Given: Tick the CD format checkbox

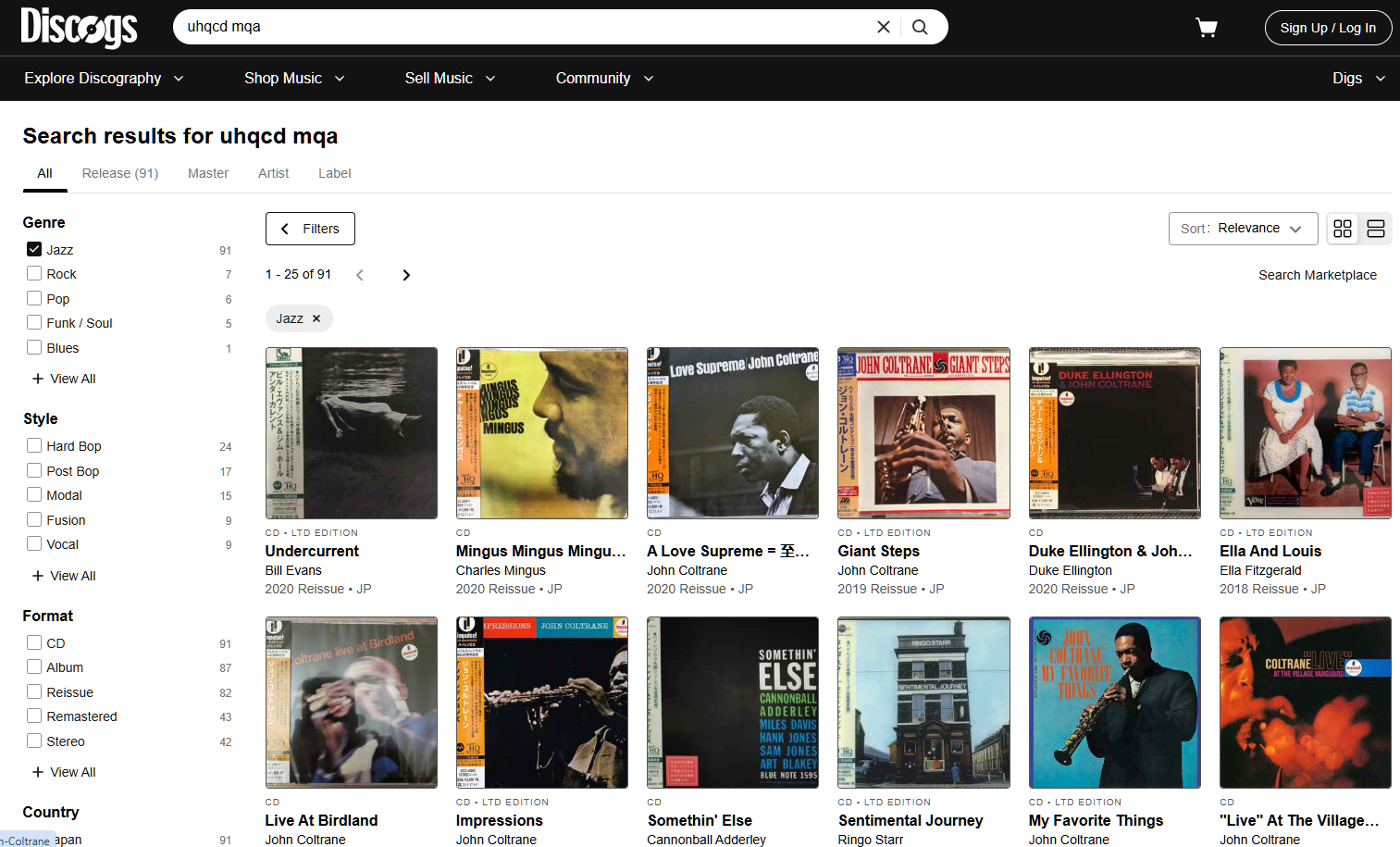Looking at the screenshot, I should pyautogui.click(x=34, y=642).
